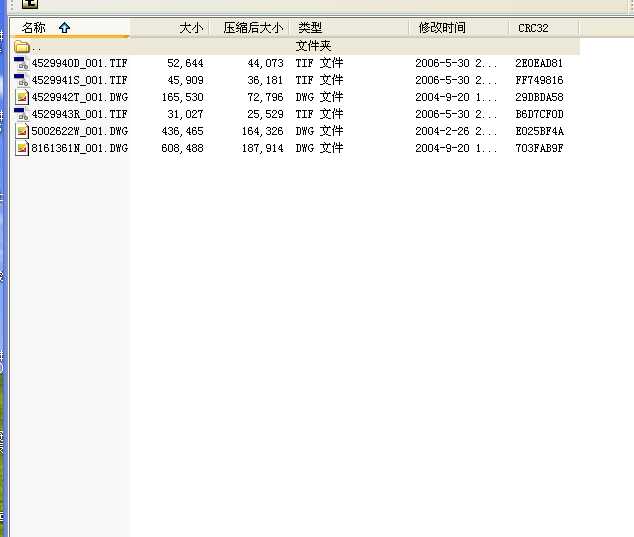Click the DWG 文件 type for 5002622W_001.DWG
The image size is (634, 537).
(319, 131)
